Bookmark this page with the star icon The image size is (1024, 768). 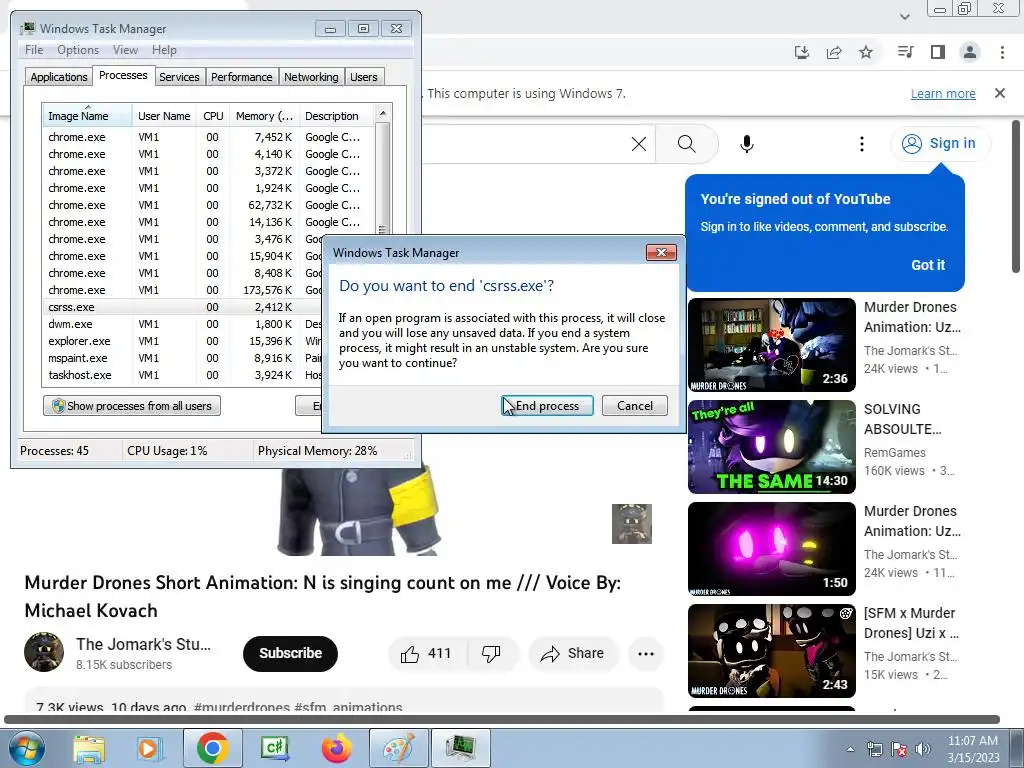pos(866,52)
